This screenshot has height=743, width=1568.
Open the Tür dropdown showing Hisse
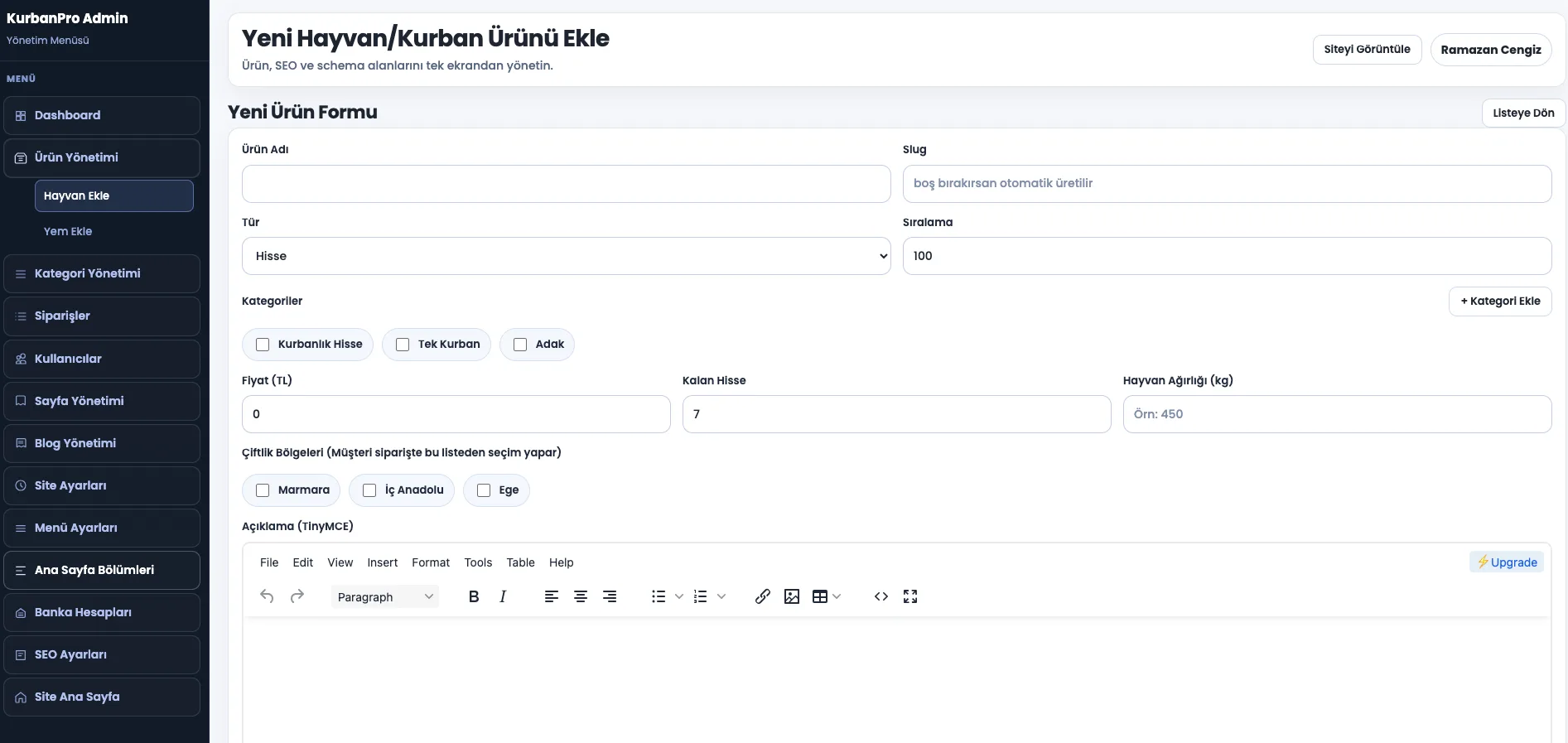pos(566,256)
